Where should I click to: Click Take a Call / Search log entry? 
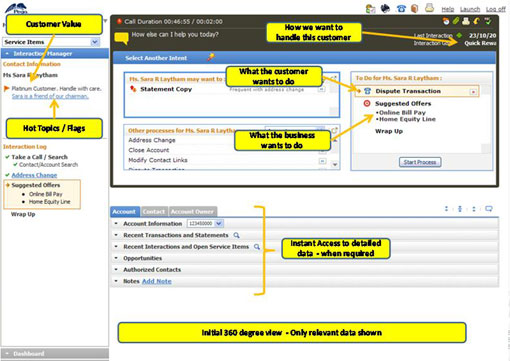pos(39,157)
